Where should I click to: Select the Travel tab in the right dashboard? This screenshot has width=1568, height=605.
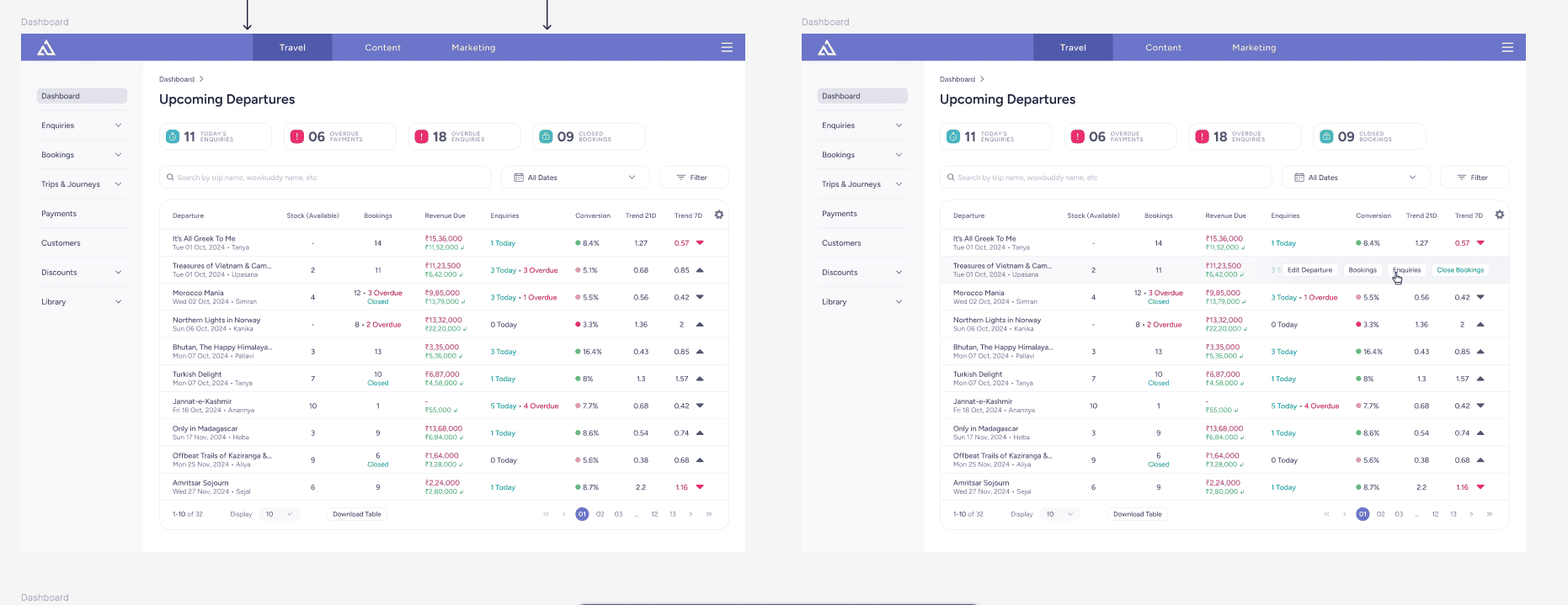click(1073, 48)
